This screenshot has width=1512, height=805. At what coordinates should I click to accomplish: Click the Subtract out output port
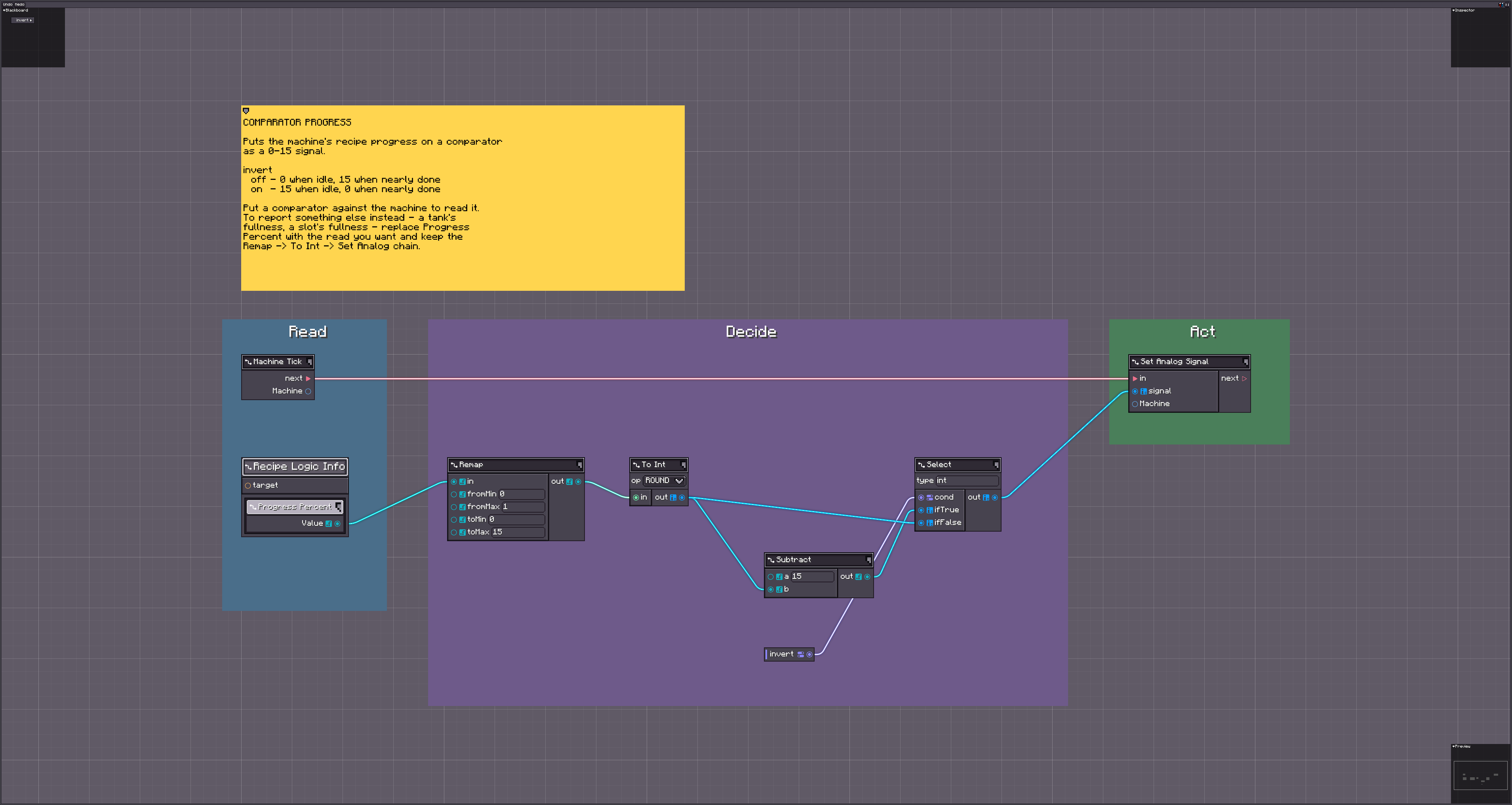[868, 577]
